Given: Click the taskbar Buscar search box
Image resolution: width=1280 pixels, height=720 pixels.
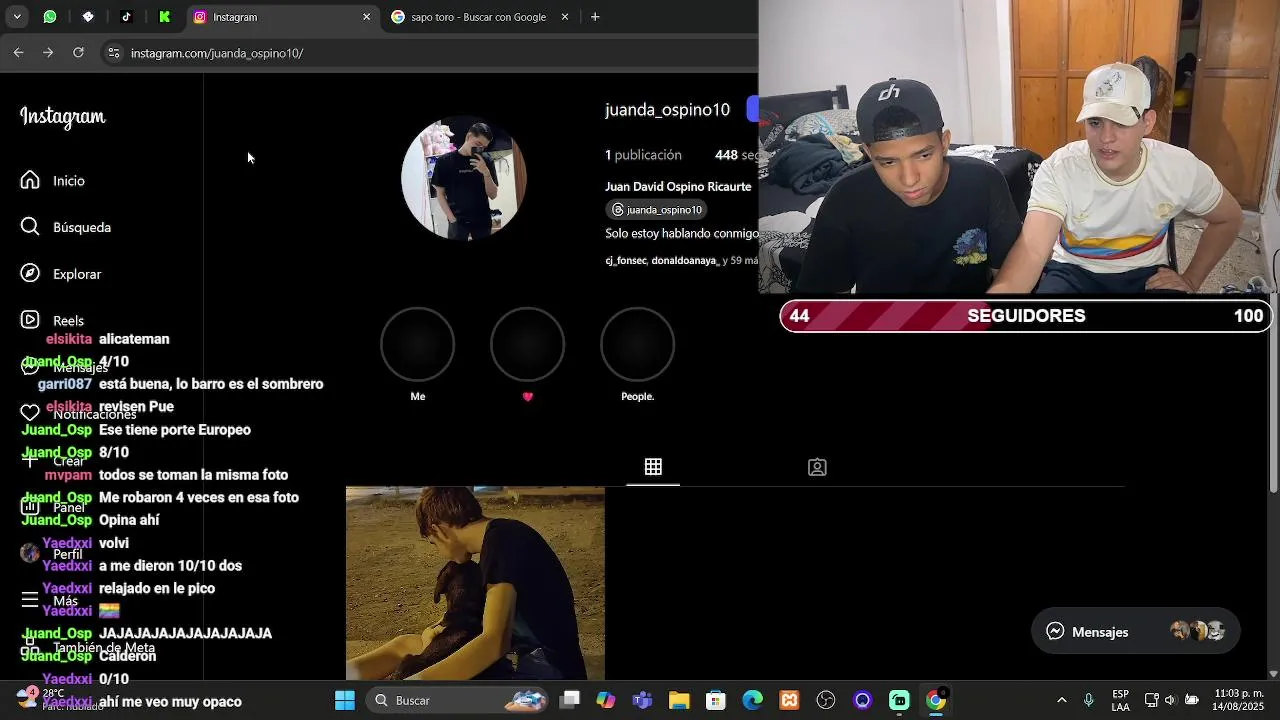Looking at the screenshot, I should coord(458,700).
